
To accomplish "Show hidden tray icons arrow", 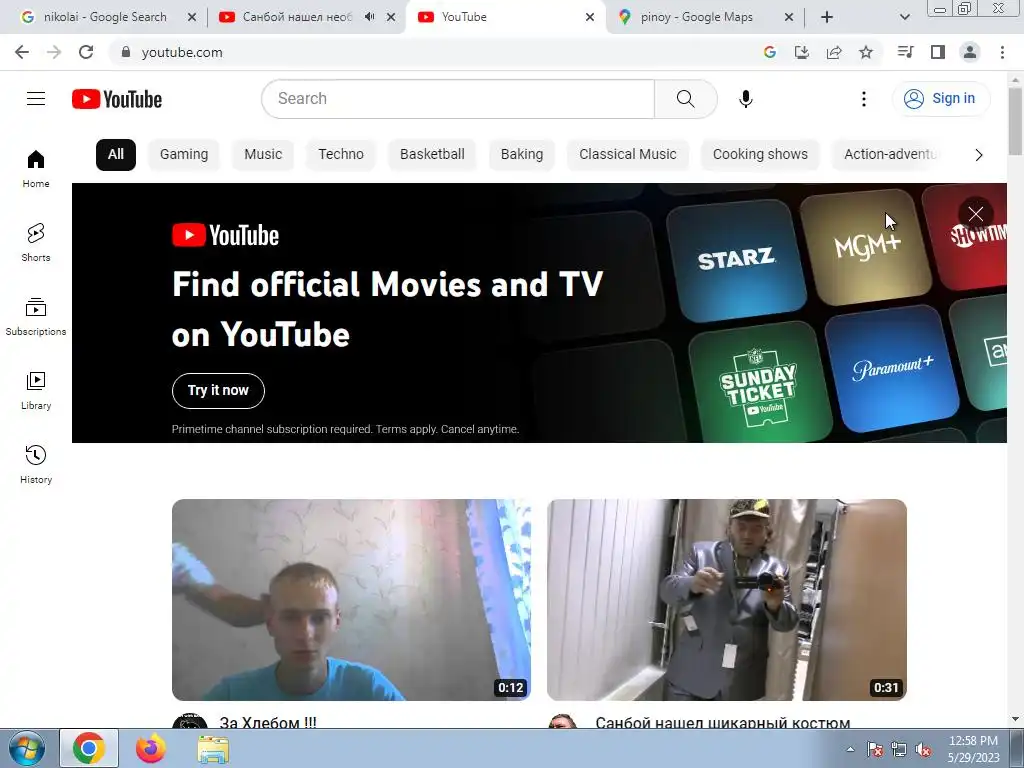I will click(x=850, y=749).
